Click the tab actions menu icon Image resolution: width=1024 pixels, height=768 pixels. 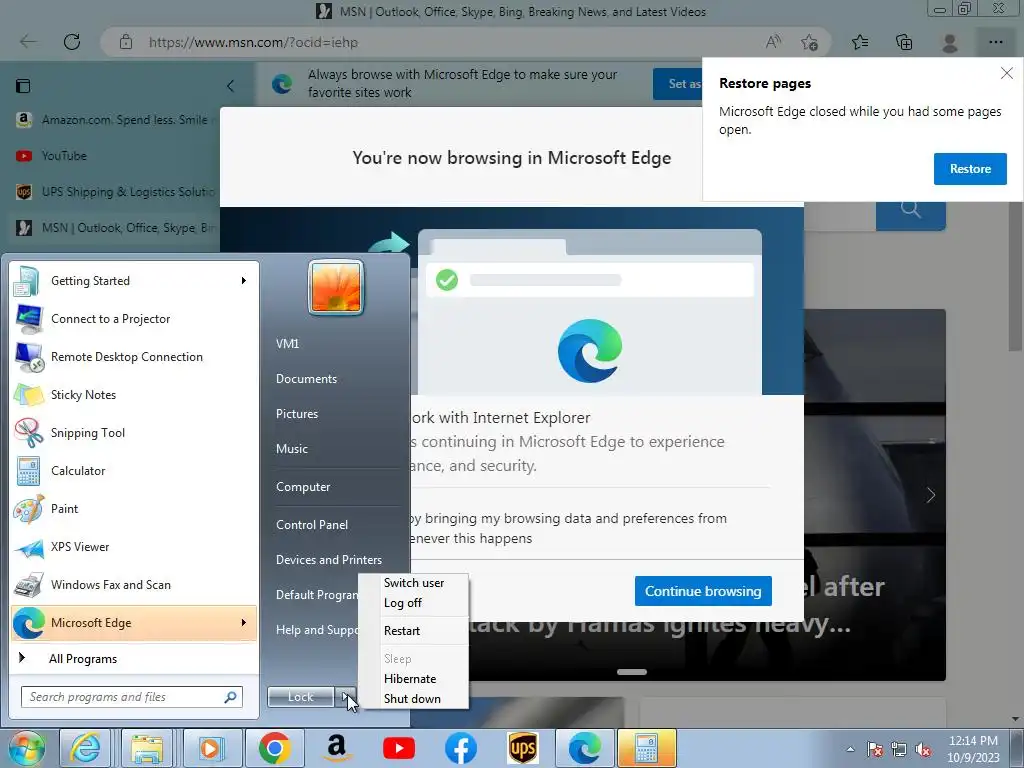pyautogui.click(x=24, y=86)
